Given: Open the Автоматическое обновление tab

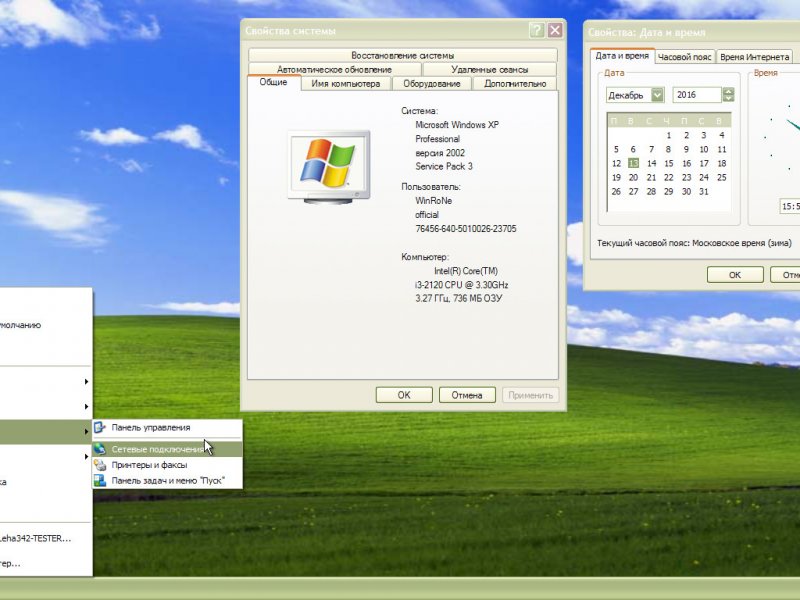Looking at the screenshot, I should 334,69.
